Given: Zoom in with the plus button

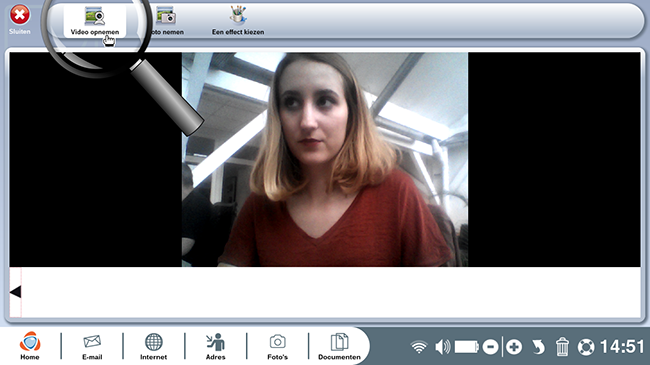Looking at the screenshot, I should (514, 347).
